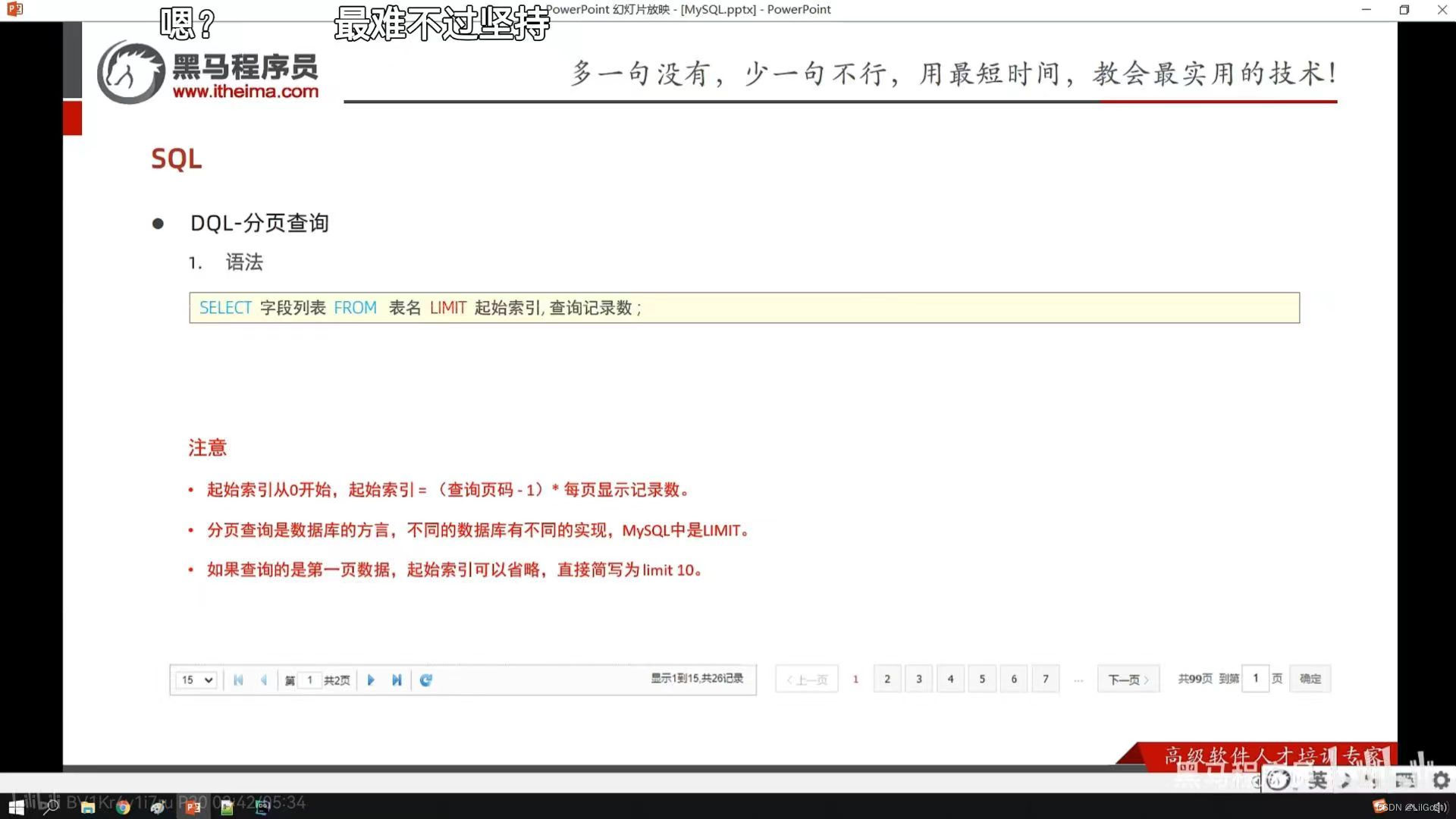This screenshot has width=1456, height=819.
Task: Click the 下一页 next page button
Action: [x=1128, y=679]
